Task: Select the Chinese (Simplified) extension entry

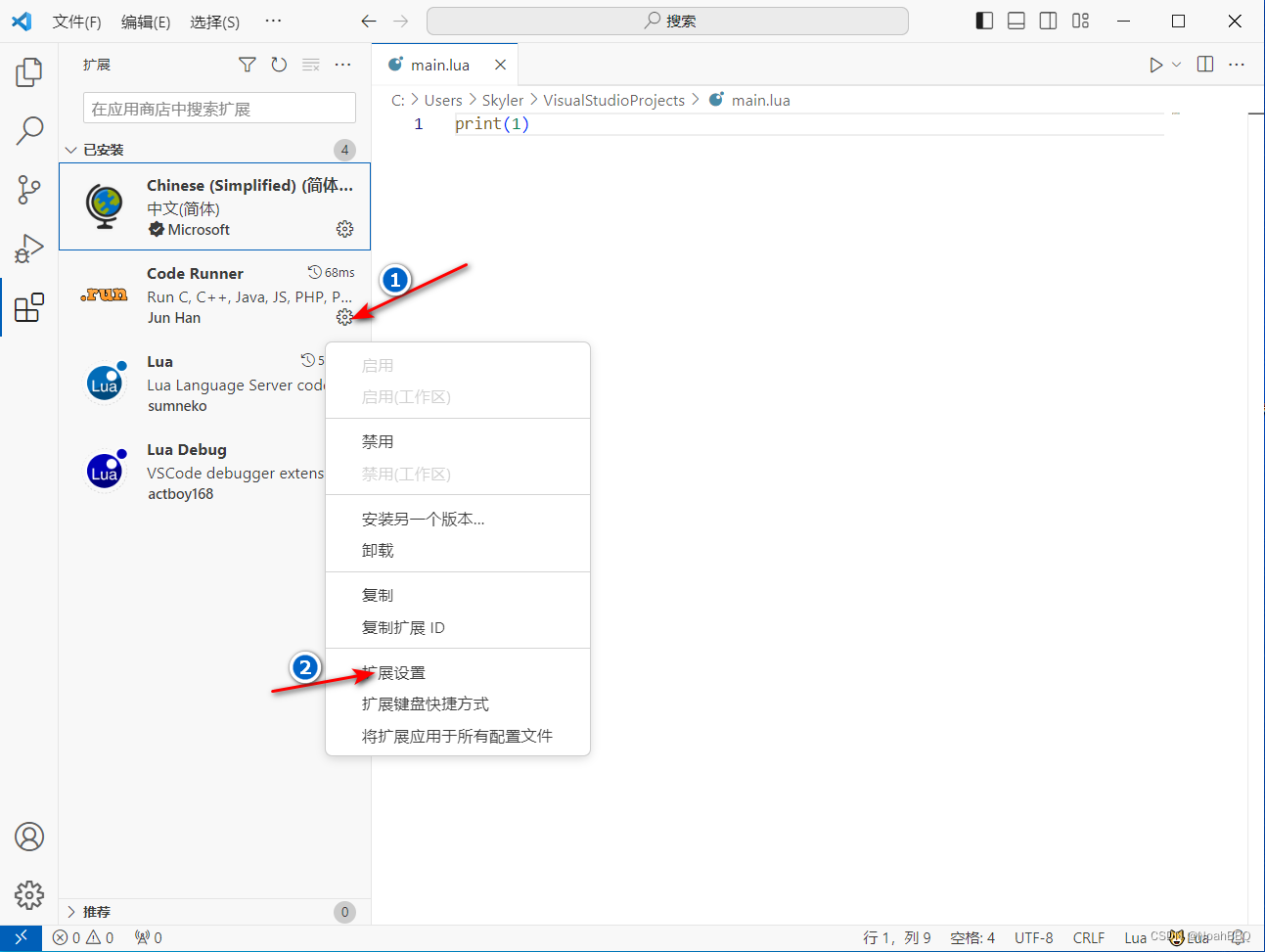Action: [x=214, y=206]
